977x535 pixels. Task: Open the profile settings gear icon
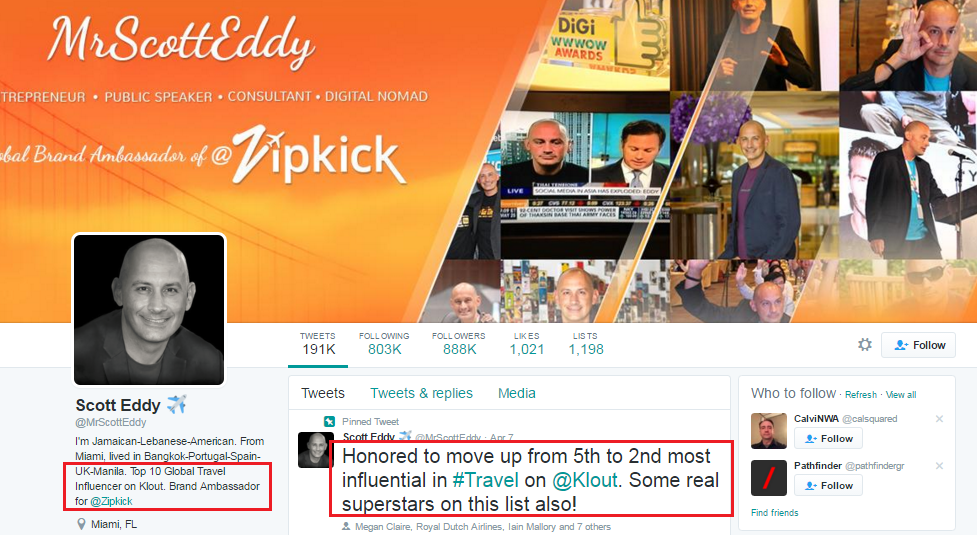tap(865, 344)
